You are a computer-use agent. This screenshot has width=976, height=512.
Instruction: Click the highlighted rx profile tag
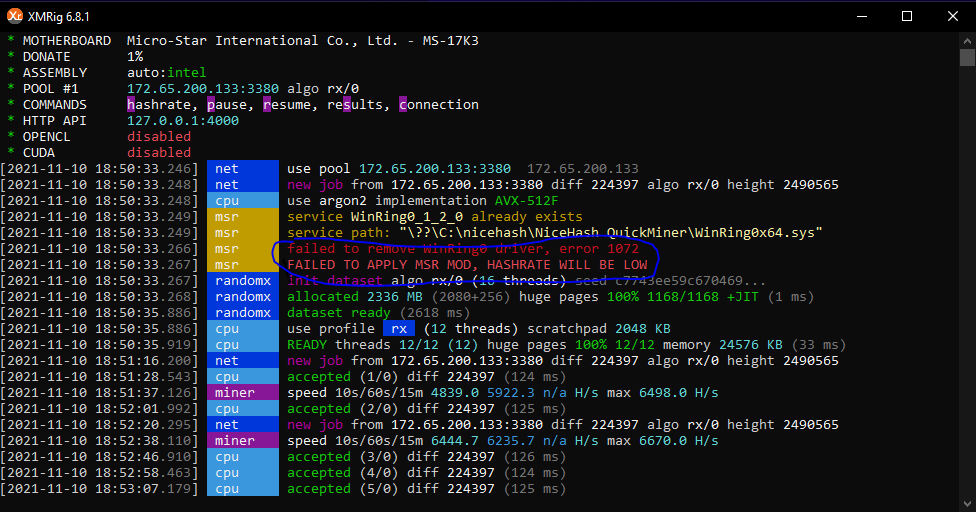click(399, 328)
